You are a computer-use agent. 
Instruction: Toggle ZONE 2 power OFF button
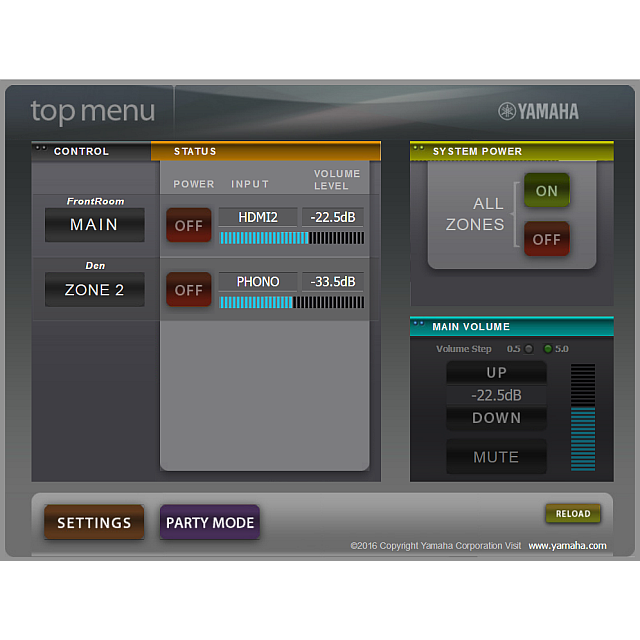click(189, 290)
